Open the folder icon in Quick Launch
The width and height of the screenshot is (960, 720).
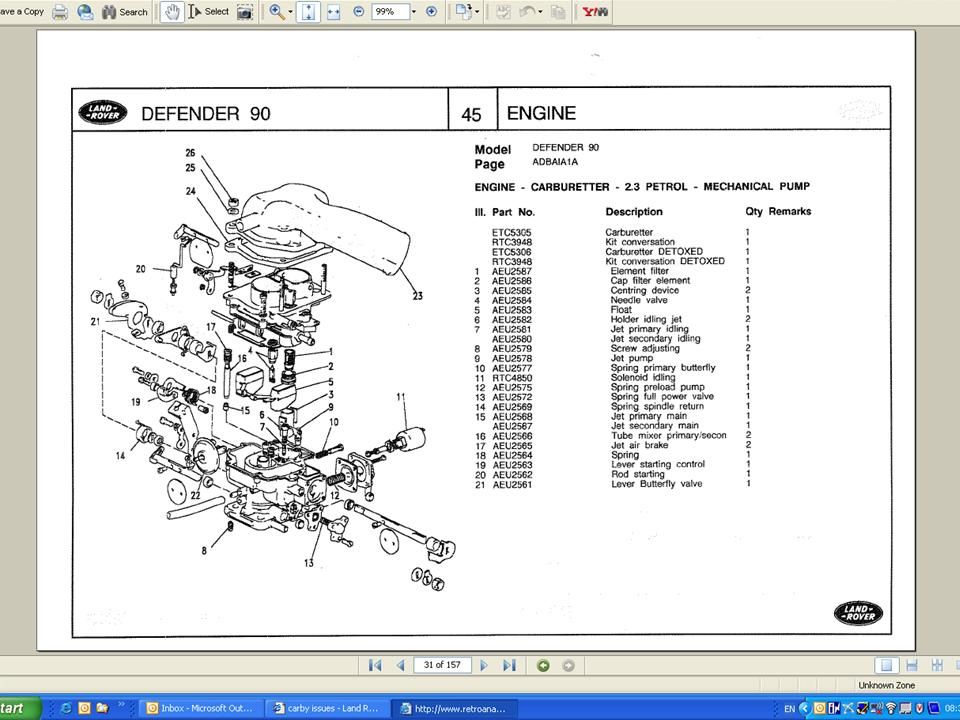tap(102, 708)
